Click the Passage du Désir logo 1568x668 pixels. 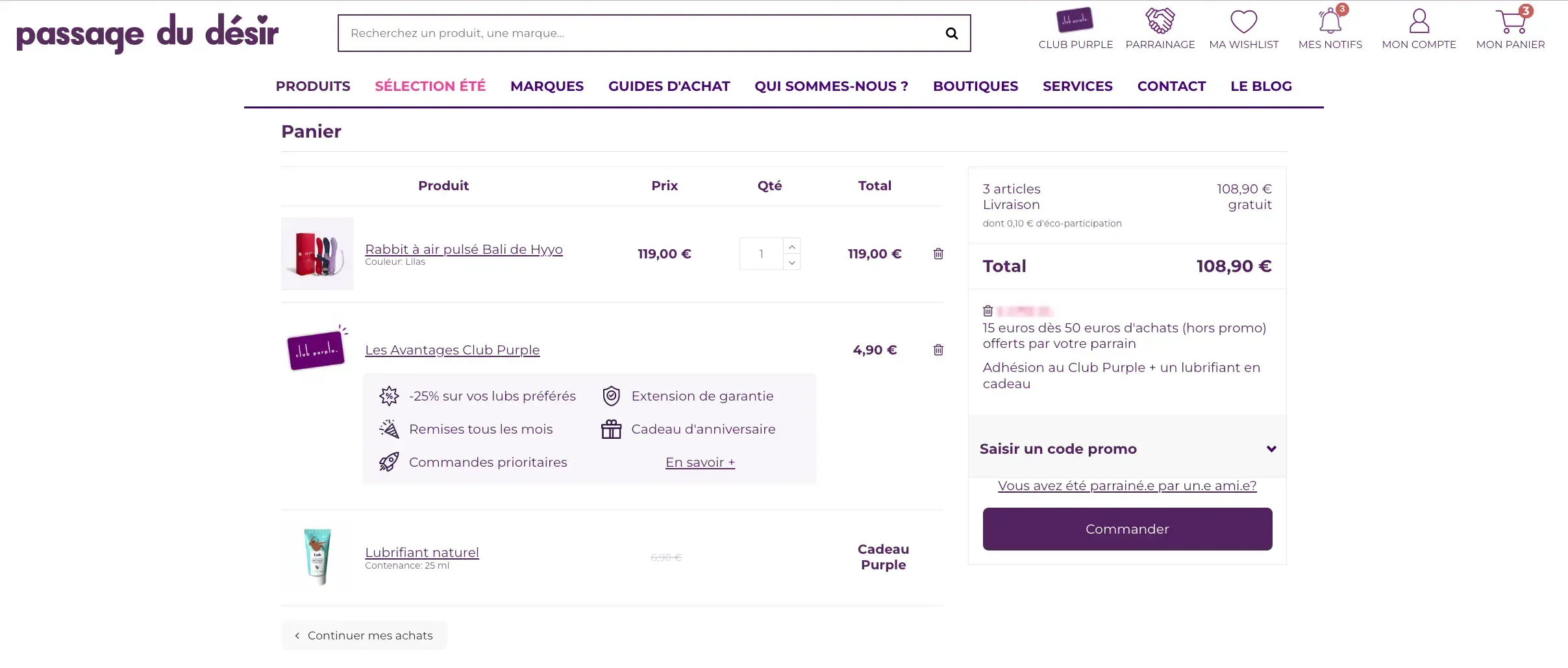pos(147,32)
